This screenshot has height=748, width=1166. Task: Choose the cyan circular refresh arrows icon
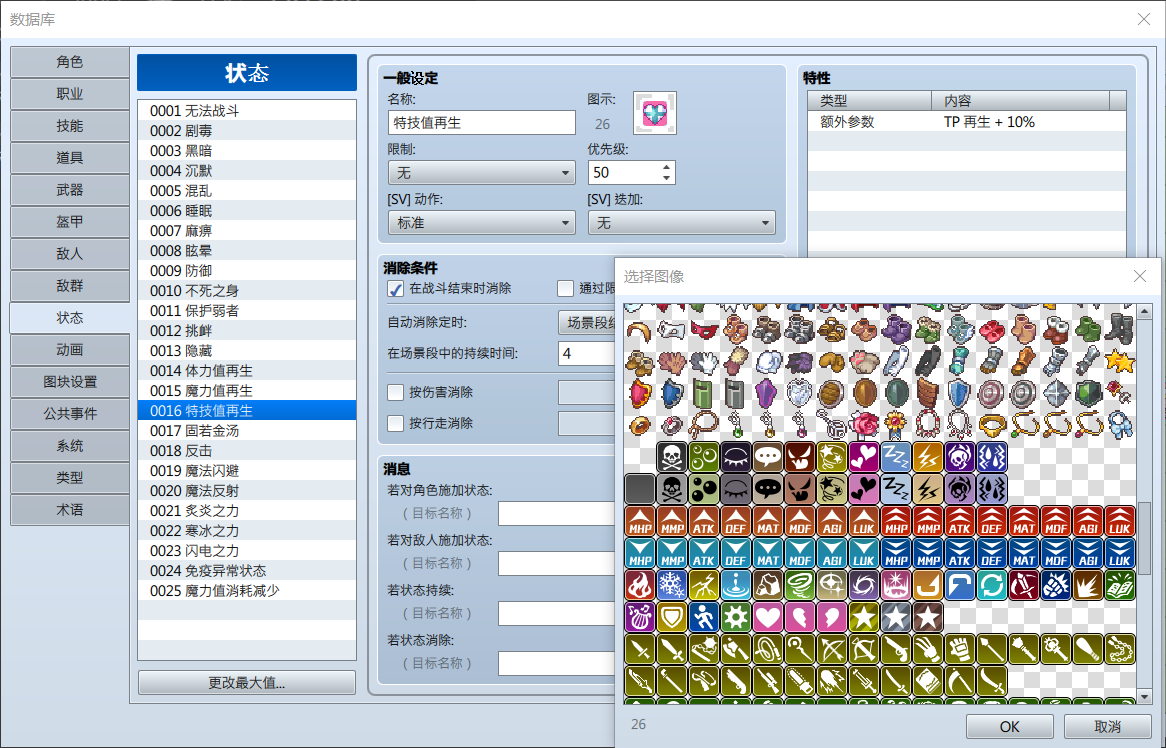(x=991, y=585)
